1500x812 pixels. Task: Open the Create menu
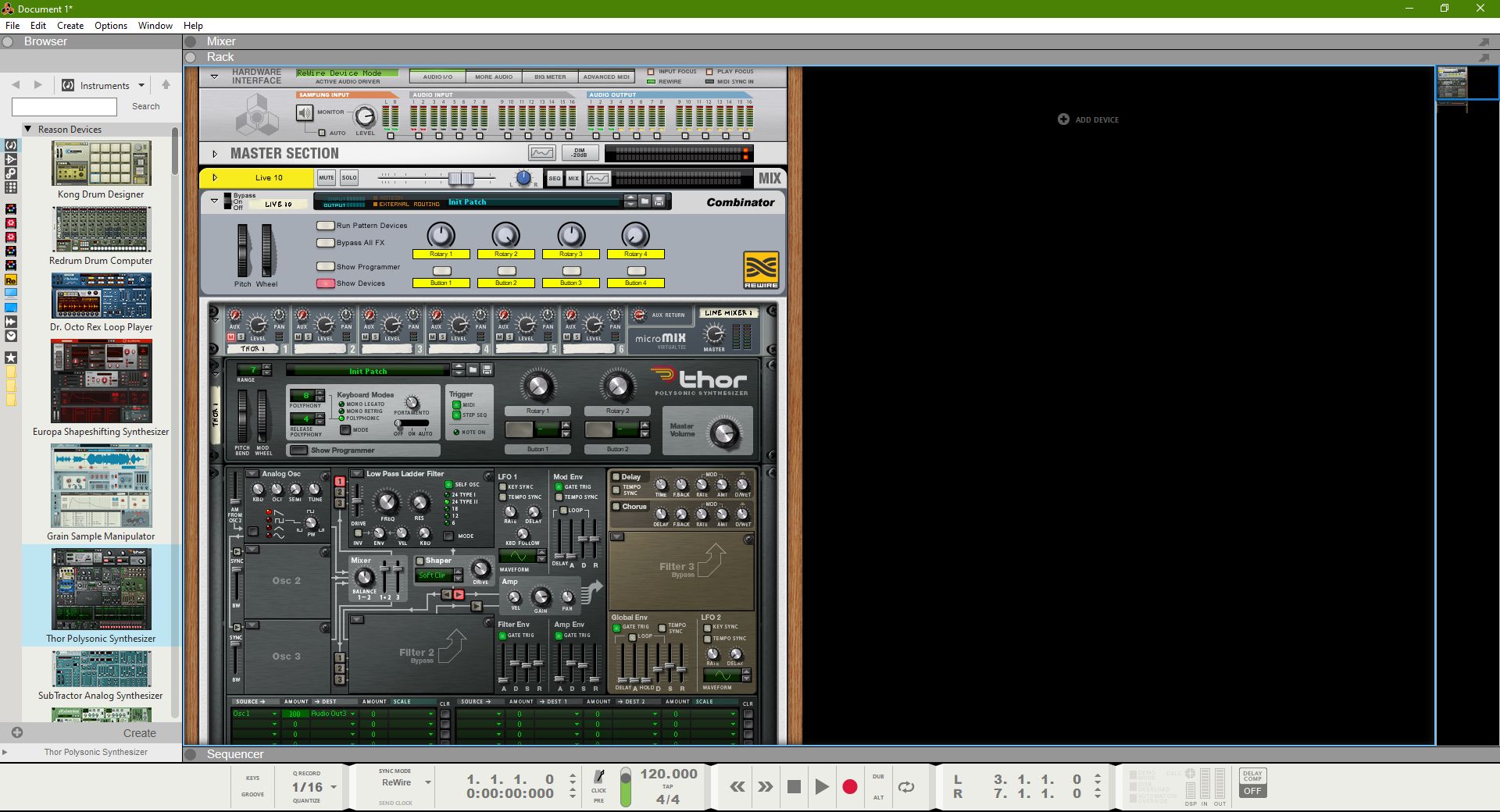click(x=70, y=26)
